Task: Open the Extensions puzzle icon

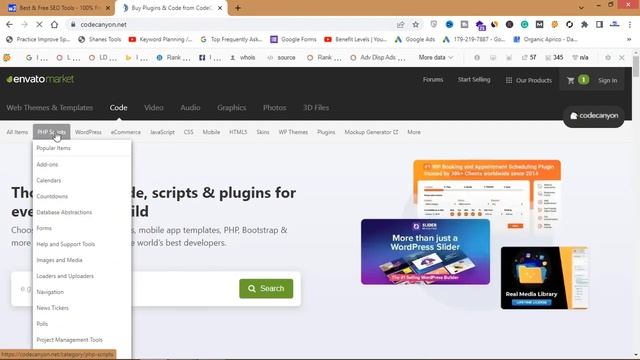Action: point(584,24)
